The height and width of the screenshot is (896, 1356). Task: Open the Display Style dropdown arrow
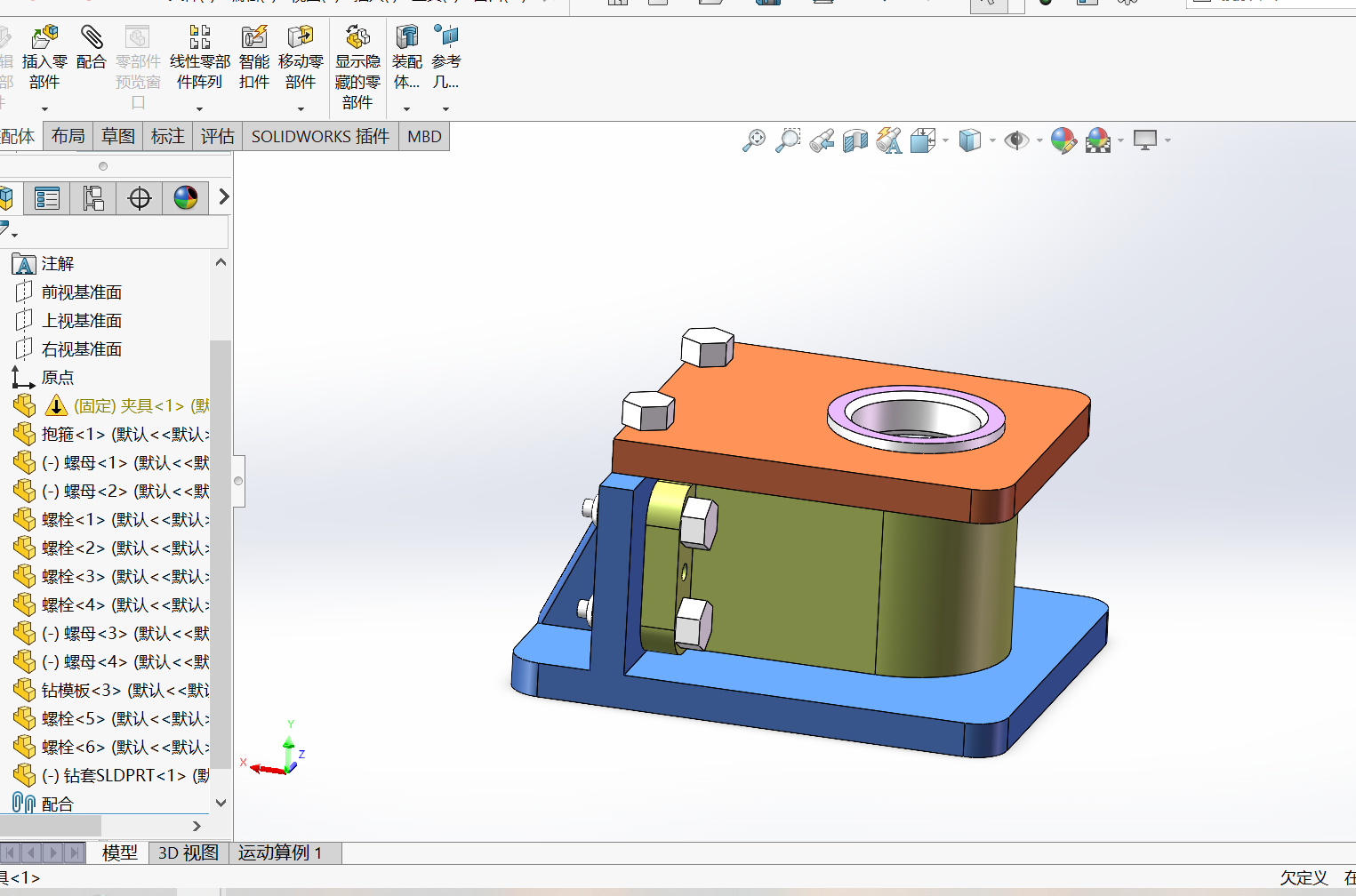(x=992, y=140)
